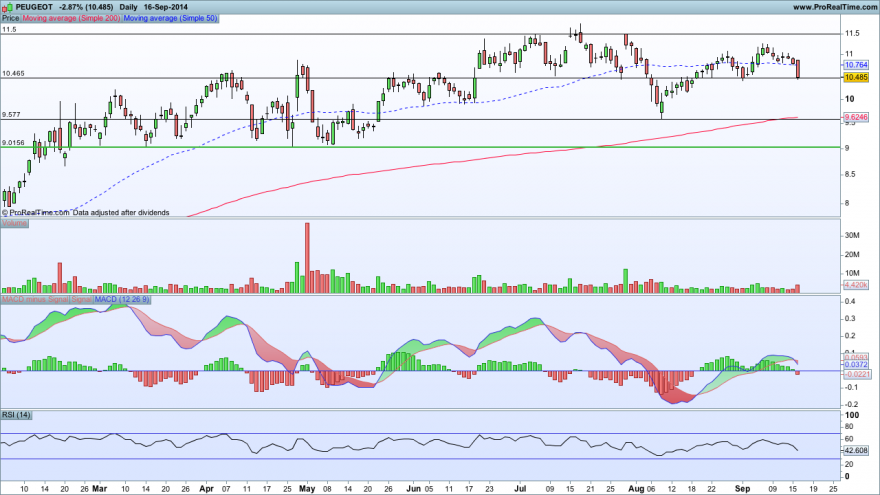Image resolution: width=880 pixels, height=495 pixels.
Task: Click the 0.0593 MACD value tag
Action: [856, 358]
